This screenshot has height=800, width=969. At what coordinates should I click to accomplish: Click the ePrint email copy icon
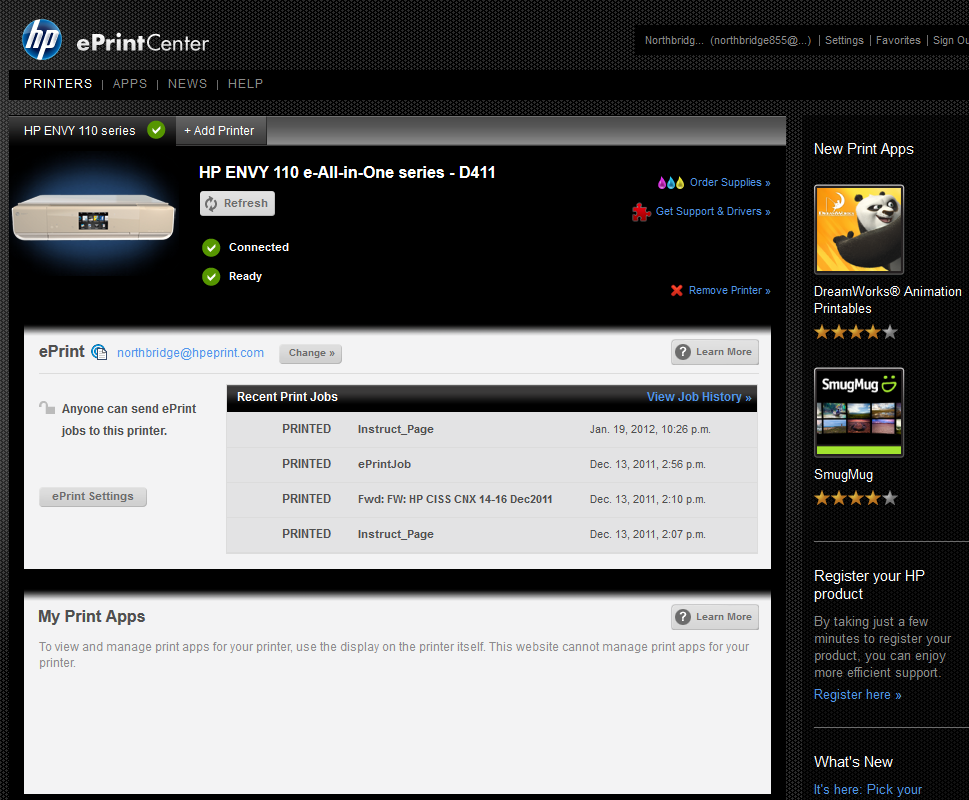(99, 352)
